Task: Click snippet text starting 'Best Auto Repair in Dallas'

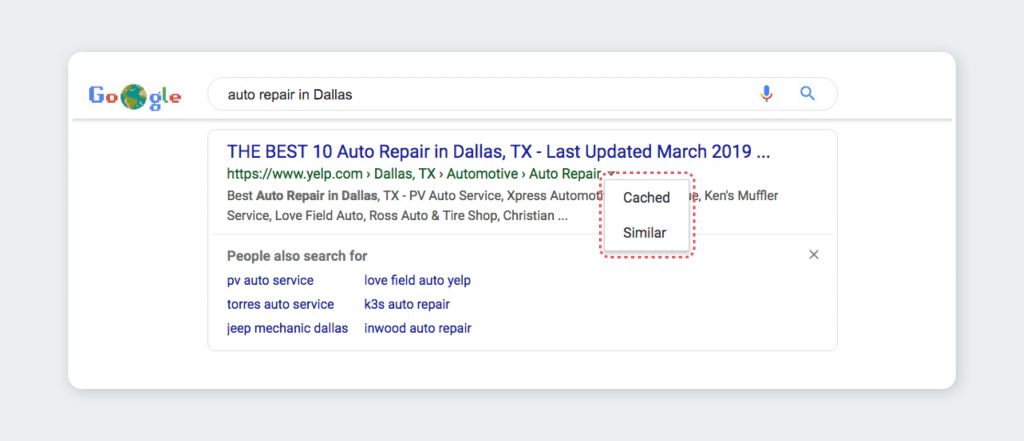Action: coord(502,195)
